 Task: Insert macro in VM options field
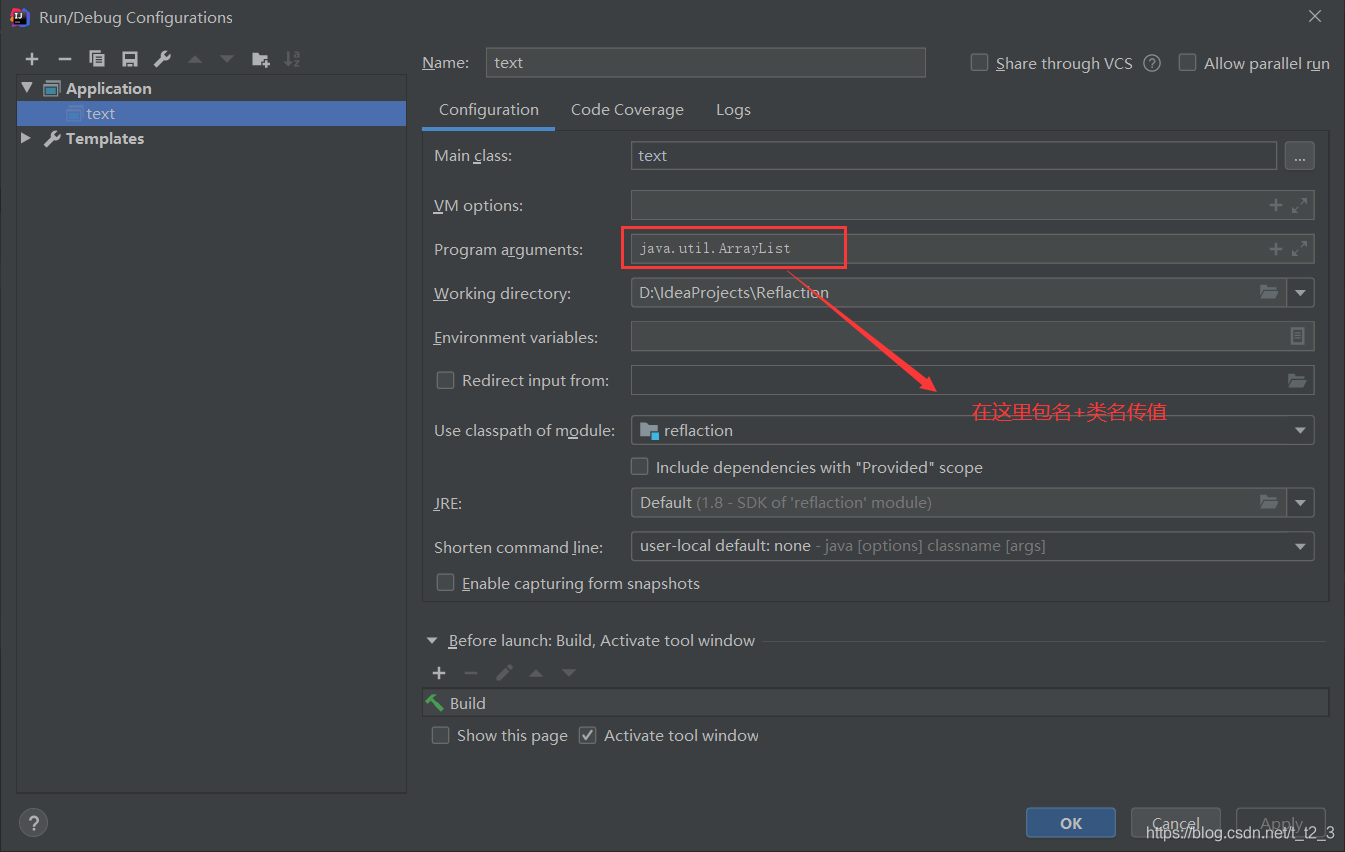pyautogui.click(x=1276, y=205)
